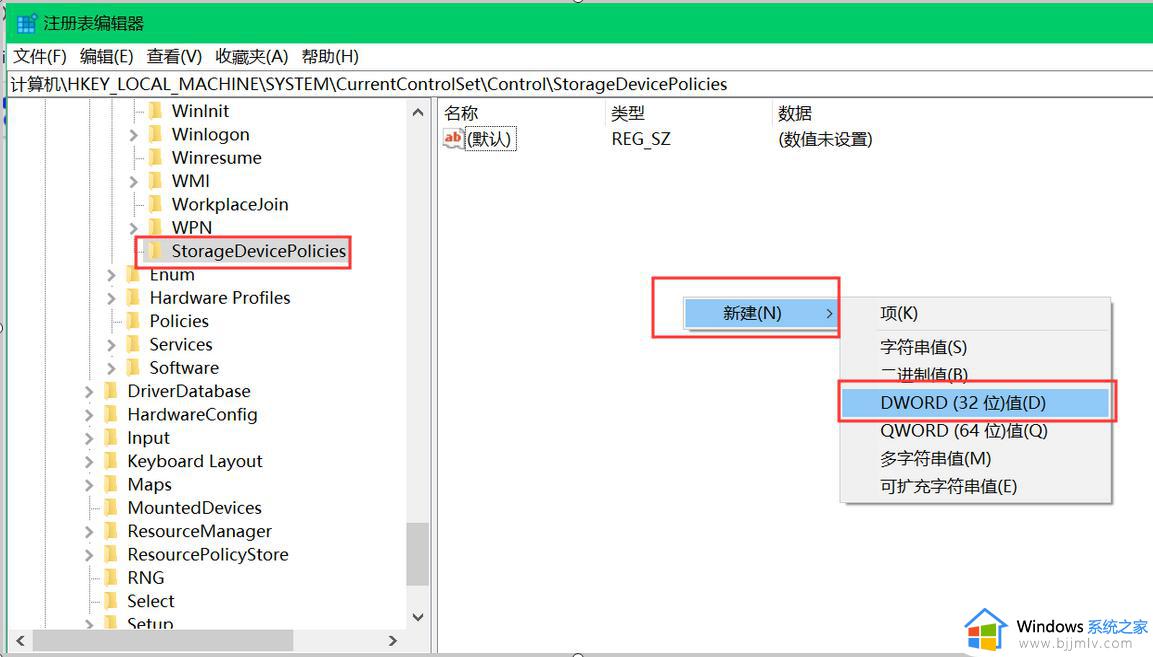
Task: Choose DWORD (32 位)值(D) from submenu
Action: (975, 402)
